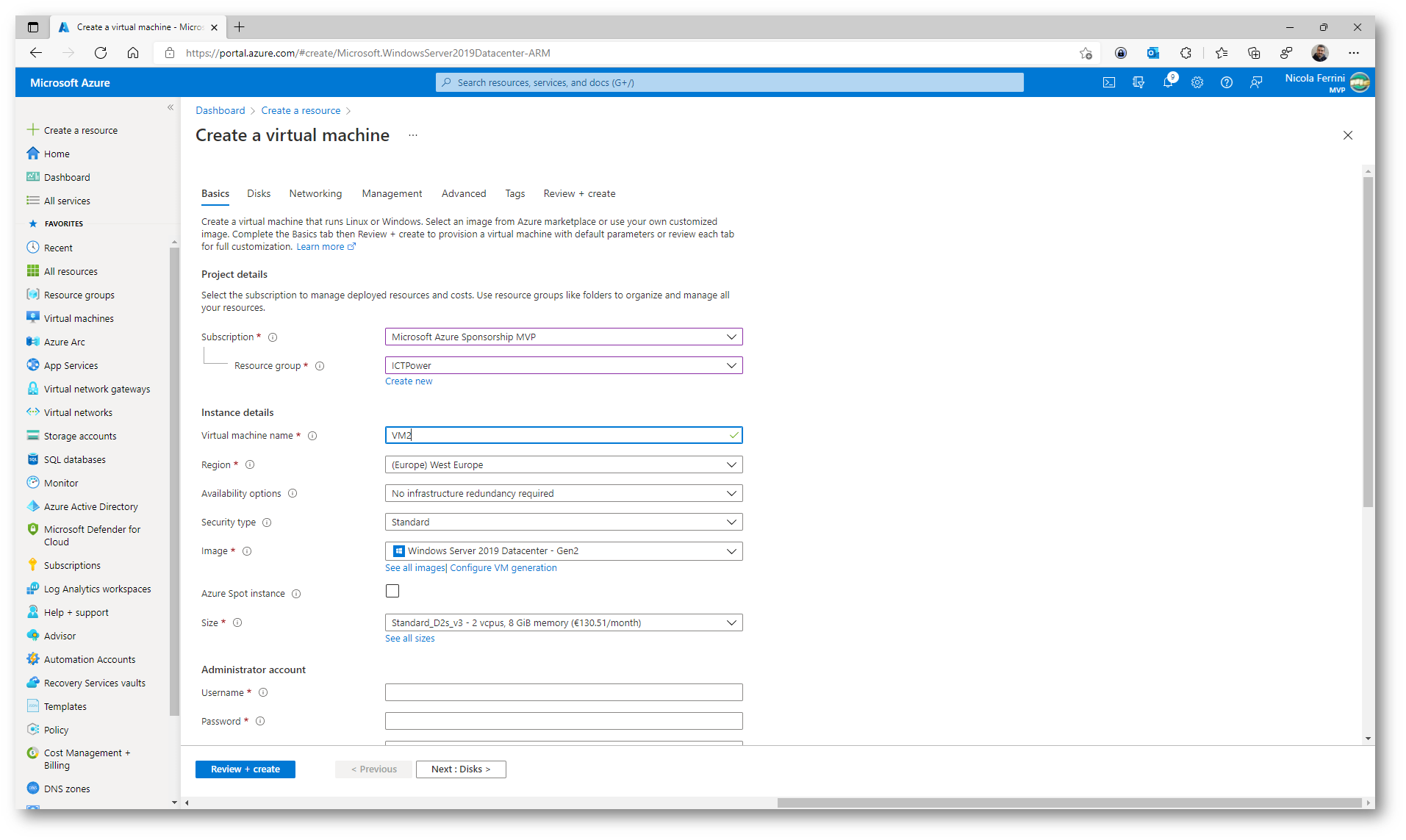Click the Monitor icon in sidebar
This screenshot has height=840, width=1406.
point(33,483)
